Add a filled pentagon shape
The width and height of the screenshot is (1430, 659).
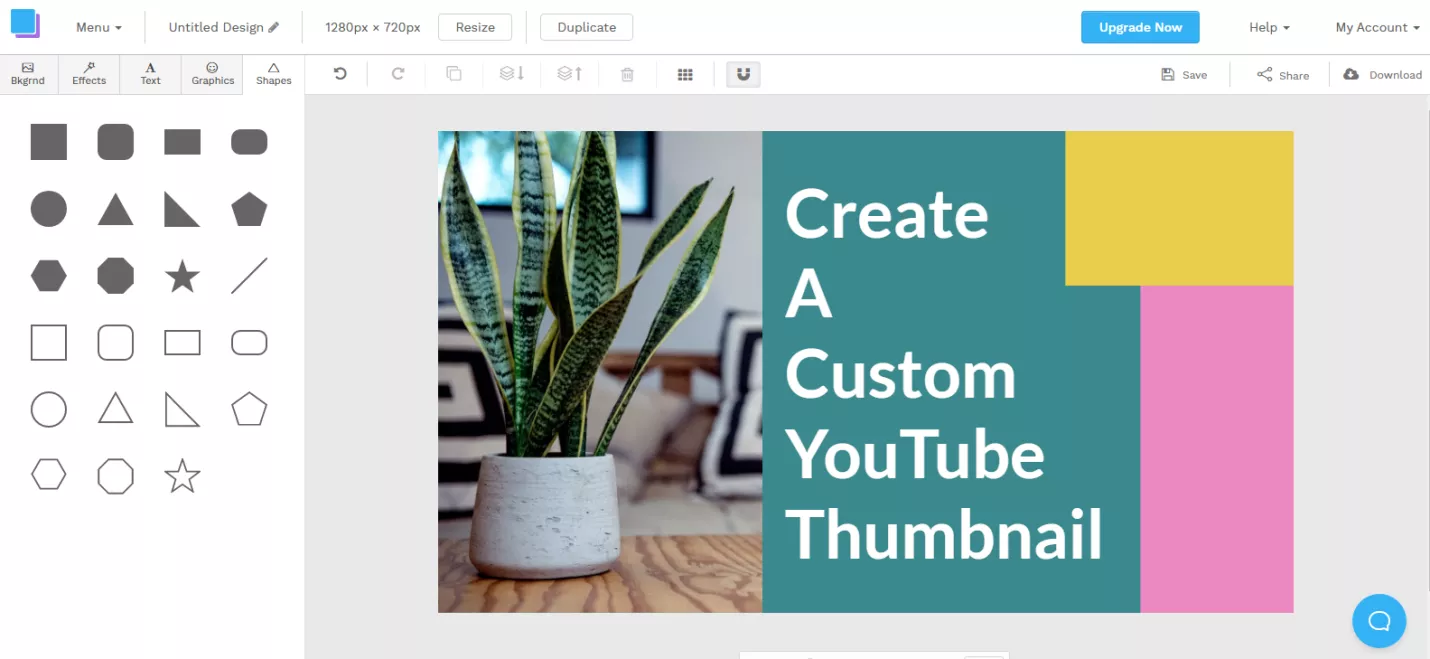[249, 209]
